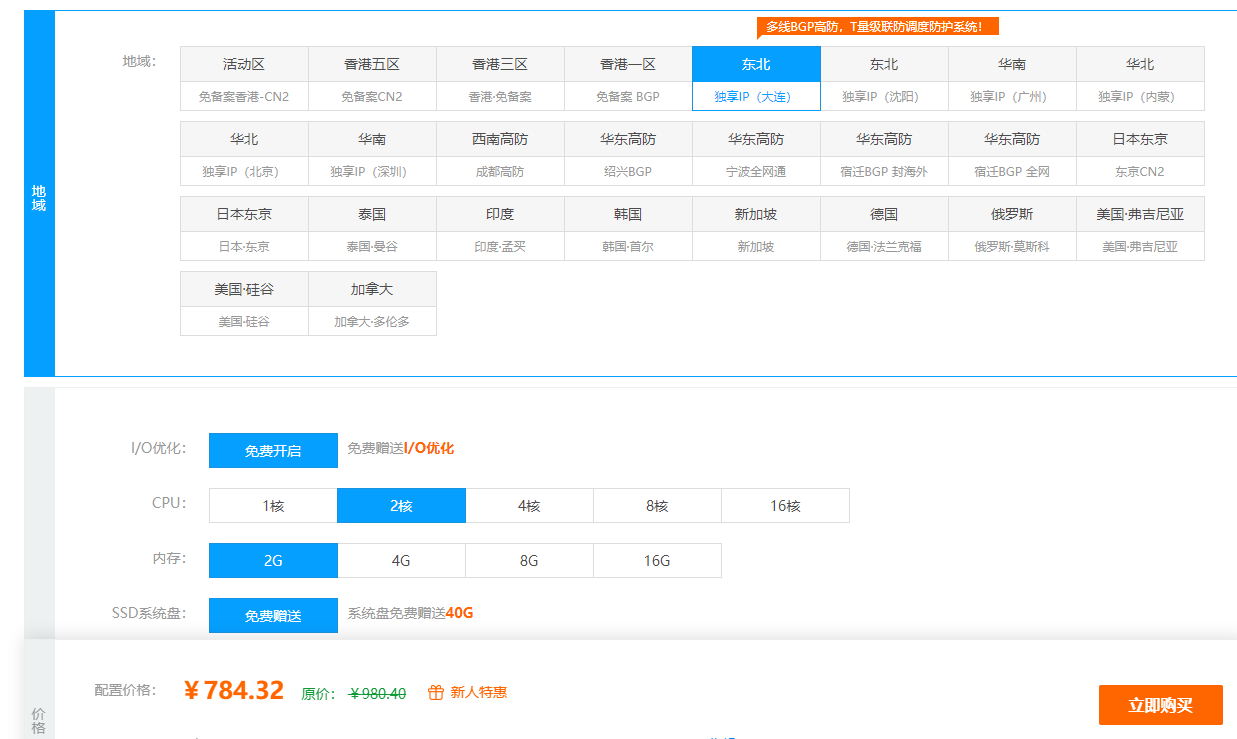Screen dimensions: 1237x739
Task: Enable 免费开启 for I/O优化
Action: pos(272,450)
